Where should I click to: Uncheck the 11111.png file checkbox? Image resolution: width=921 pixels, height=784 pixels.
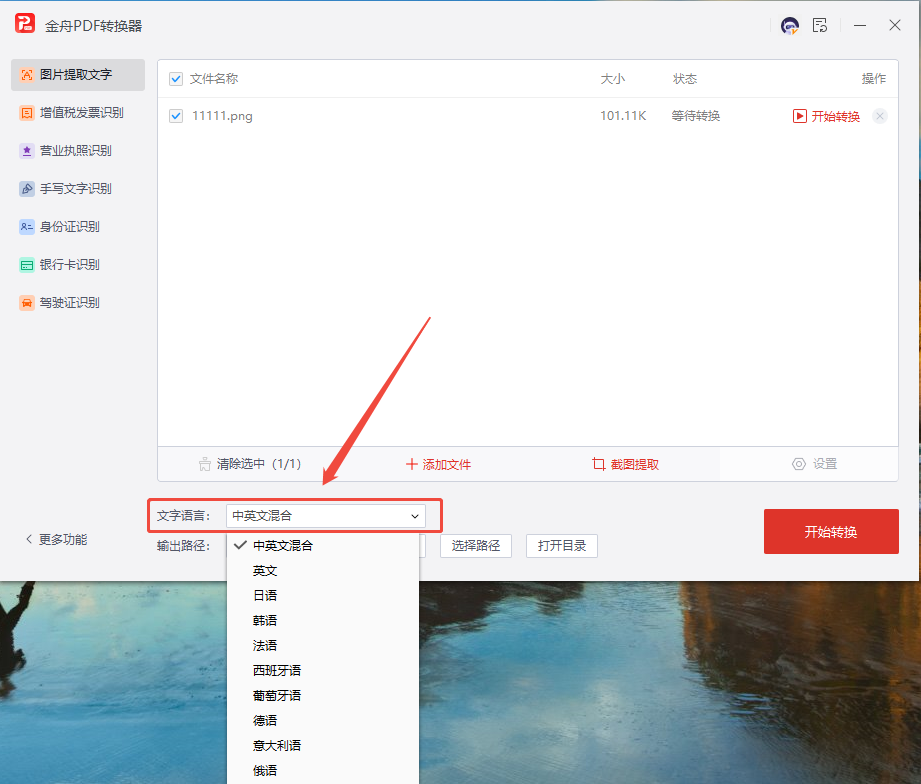point(176,116)
